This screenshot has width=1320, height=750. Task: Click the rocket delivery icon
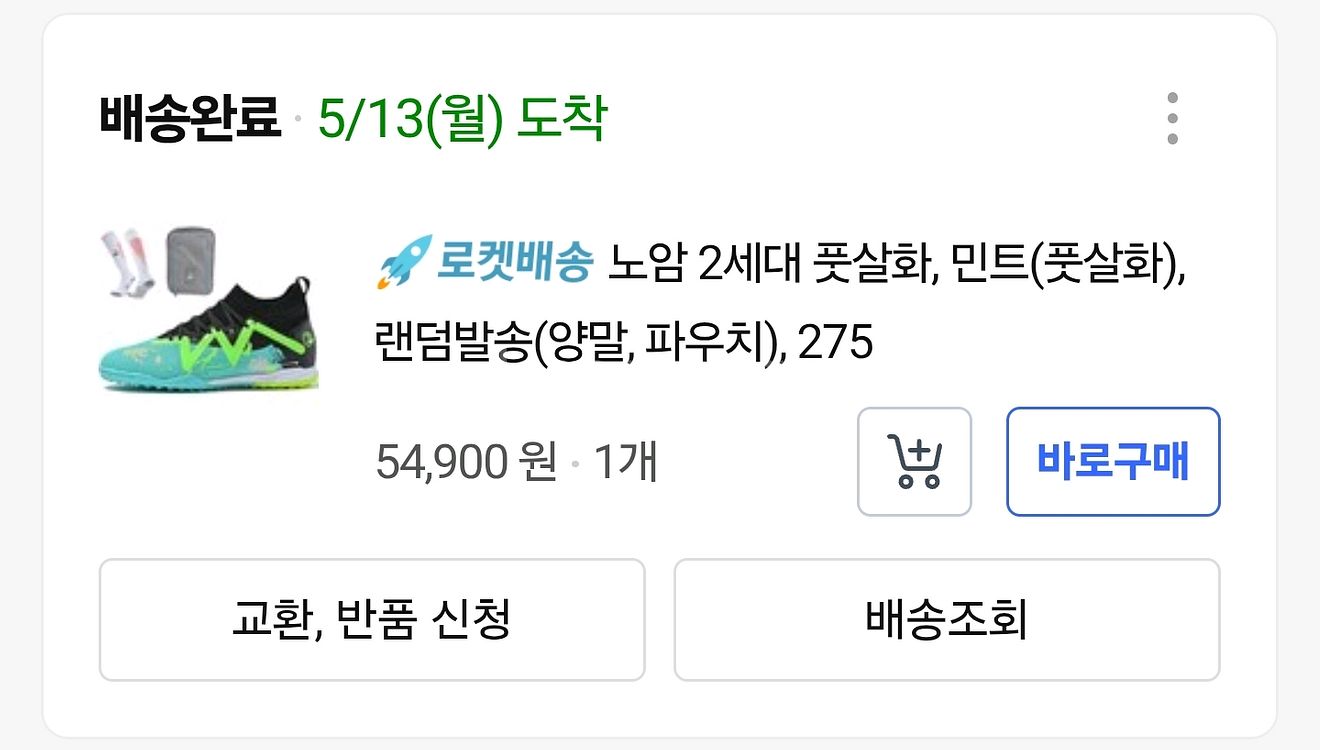pyautogui.click(x=403, y=262)
